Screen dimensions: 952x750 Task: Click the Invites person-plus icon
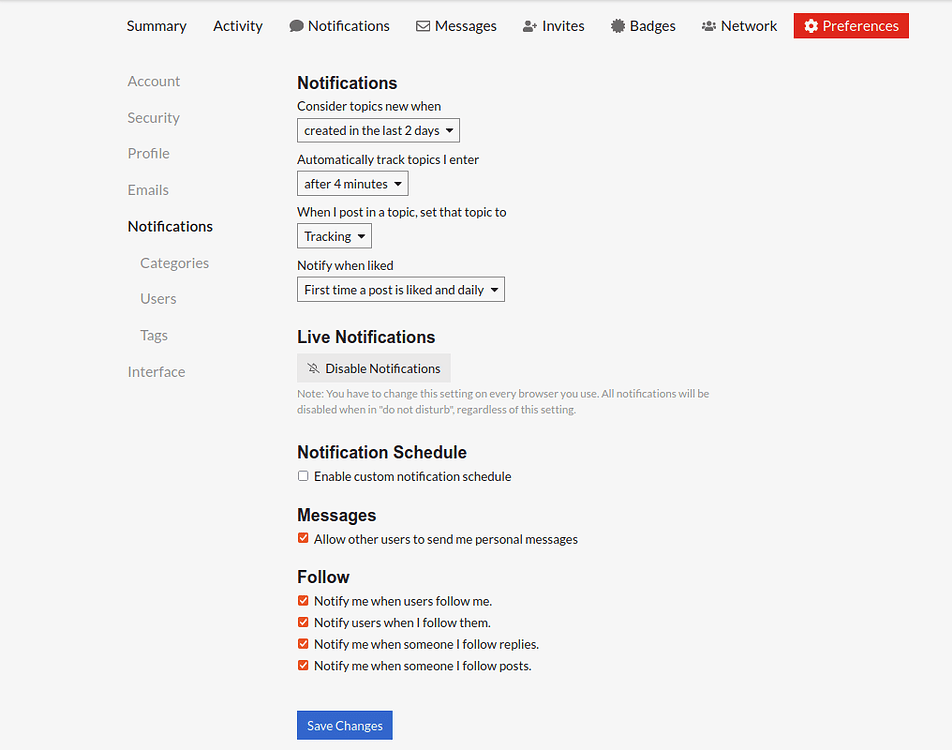tap(530, 26)
